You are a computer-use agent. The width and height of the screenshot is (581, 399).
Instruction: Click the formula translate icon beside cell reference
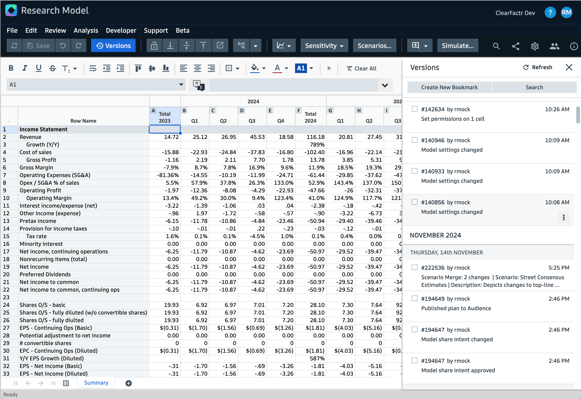(x=199, y=85)
